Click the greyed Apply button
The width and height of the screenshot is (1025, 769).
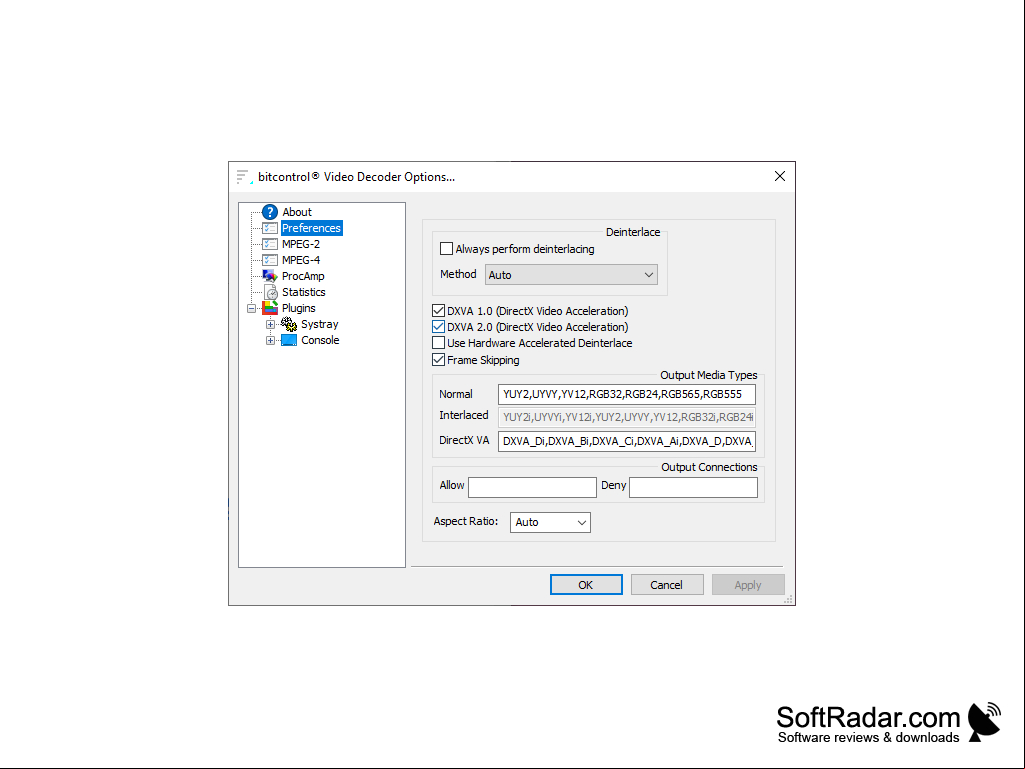click(x=748, y=585)
